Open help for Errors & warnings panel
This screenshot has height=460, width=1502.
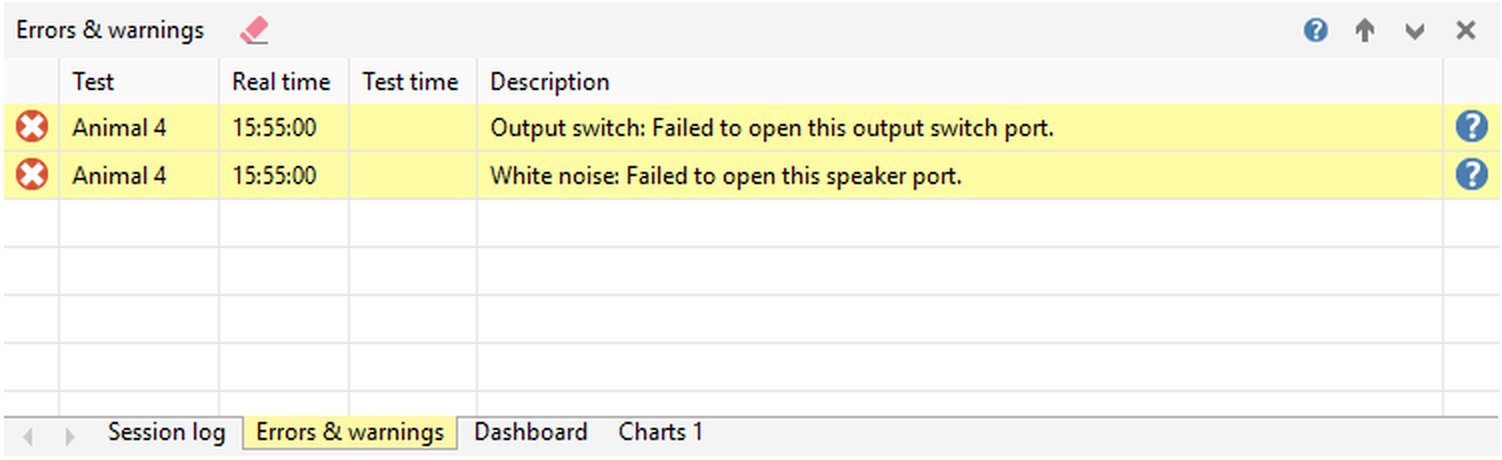(x=1316, y=31)
